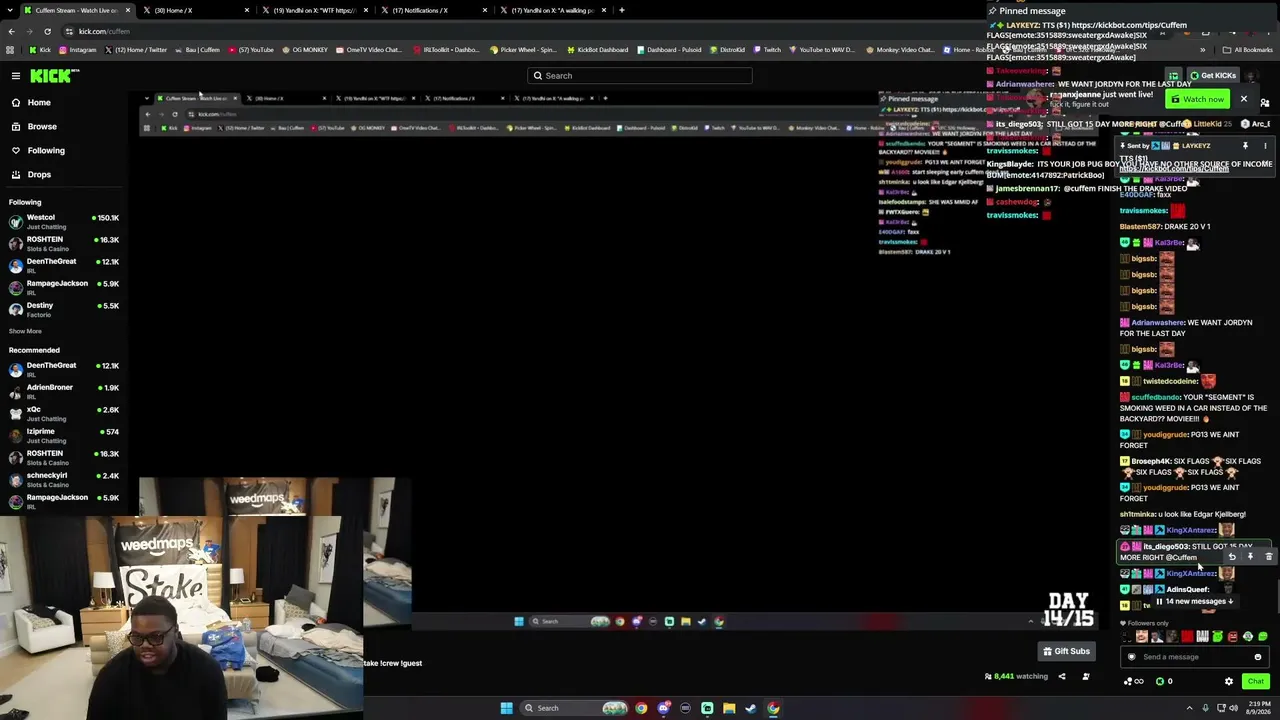Open the leaderboard icon beside Get KICKs
Viewport: 1280px width, 720px height.
(x=1173, y=76)
